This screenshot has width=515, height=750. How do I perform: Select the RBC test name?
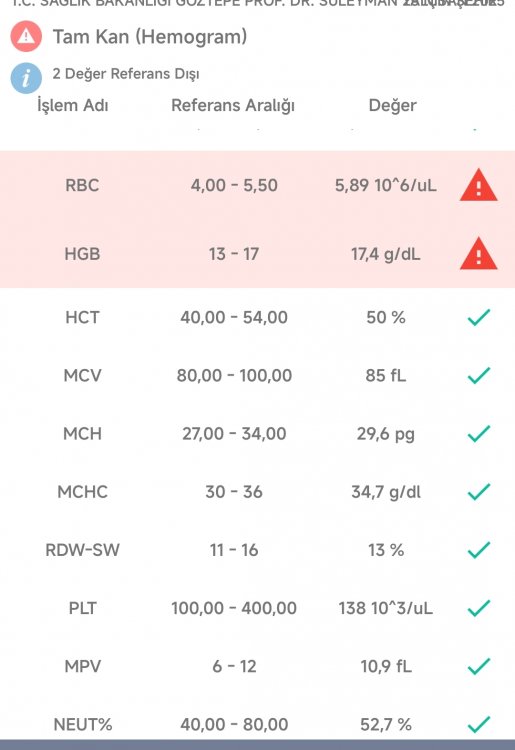tap(82, 185)
